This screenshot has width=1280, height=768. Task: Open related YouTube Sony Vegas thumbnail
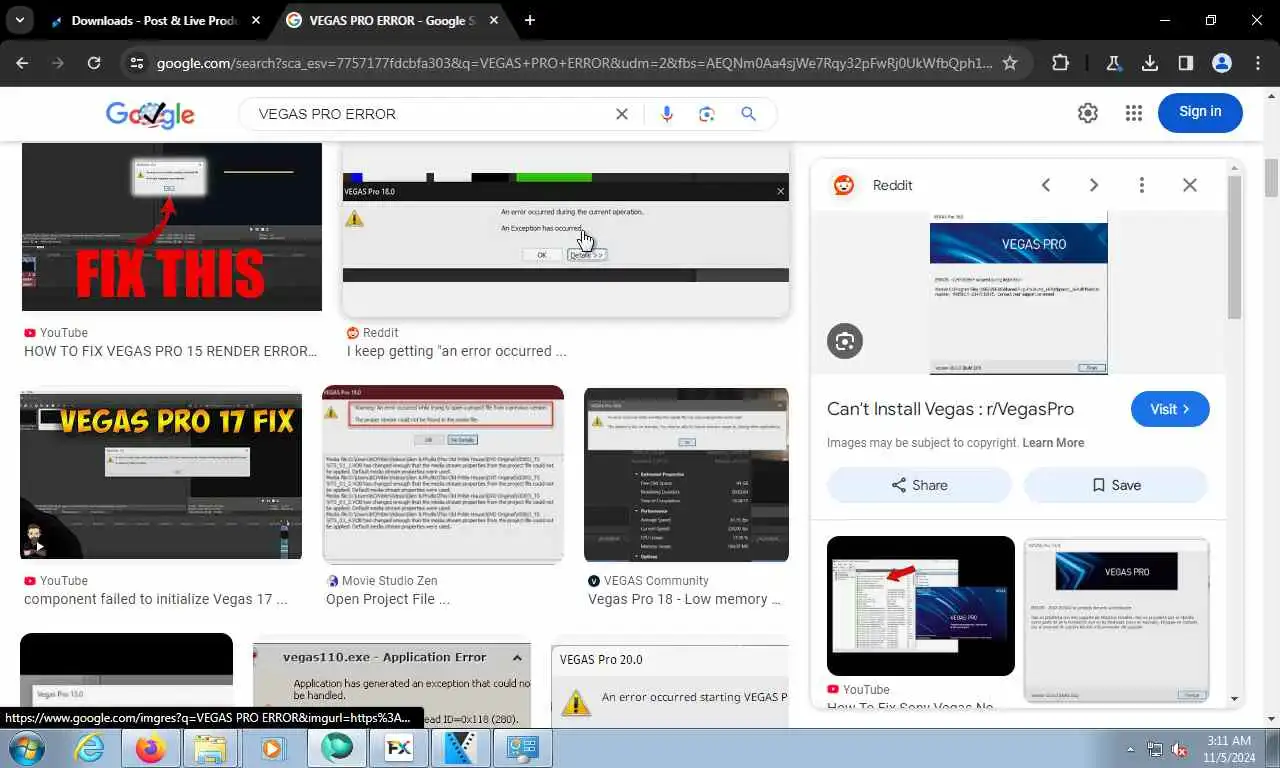click(921, 606)
